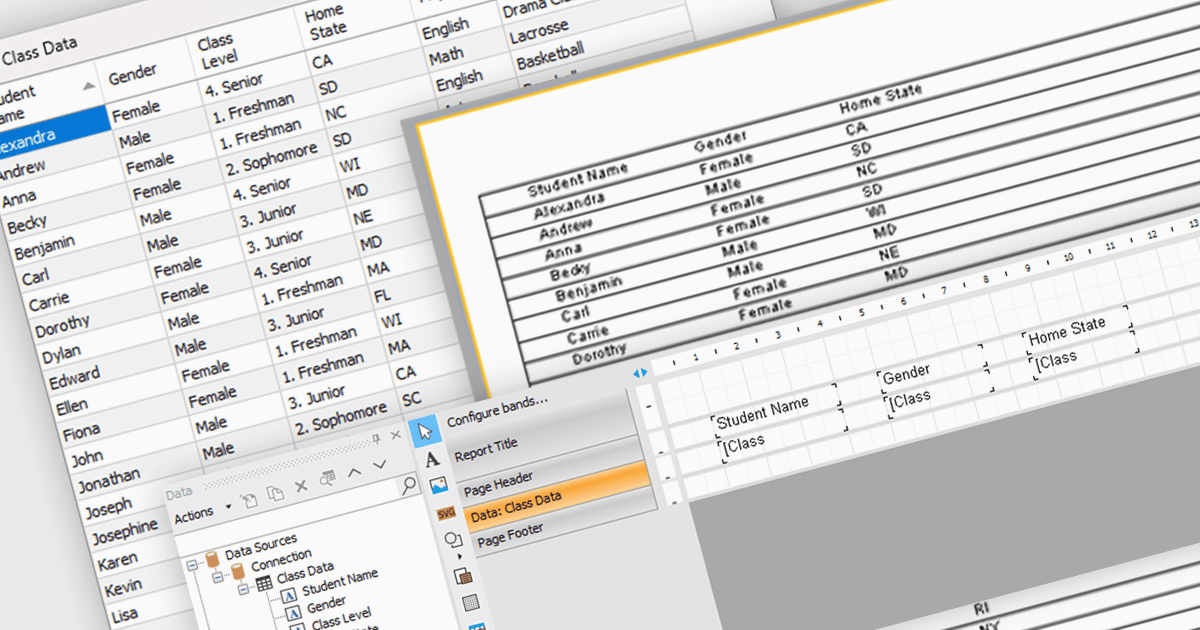Click Alexandra in report preview
1200x630 pixels.
(571, 206)
